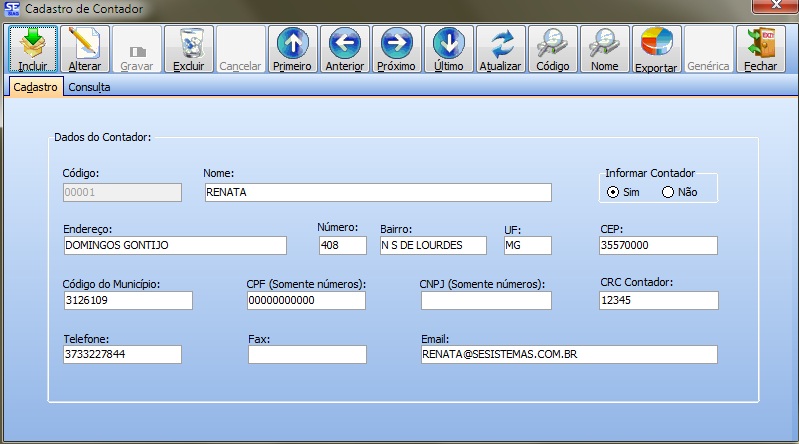Image resolution: width=799 pixels, height=444 pixels.
Task: Select the CRC Contador field
Action: [x=658, y=301]
